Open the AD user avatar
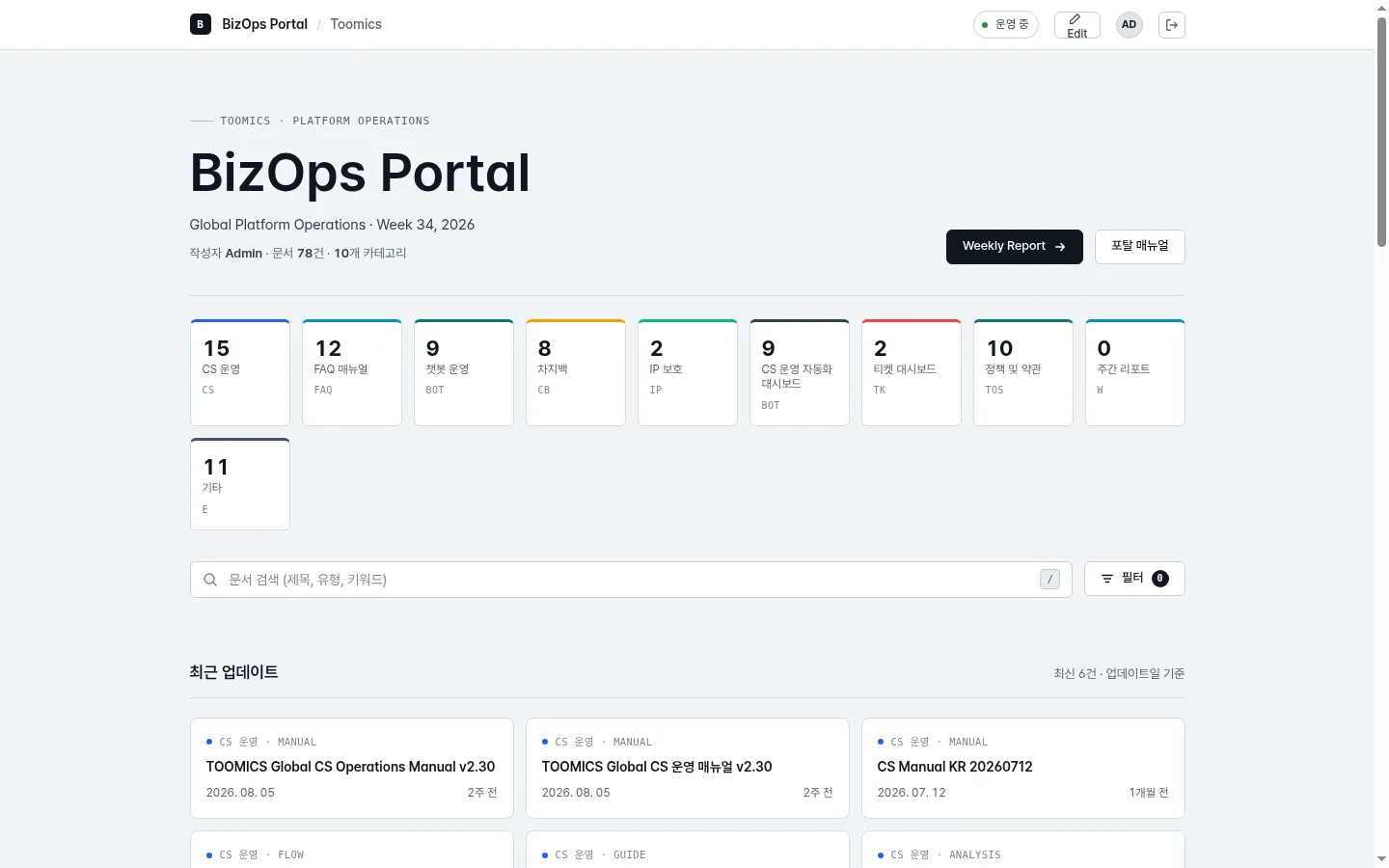This screenshot has height=868, width=1389. click(1129, 25)
